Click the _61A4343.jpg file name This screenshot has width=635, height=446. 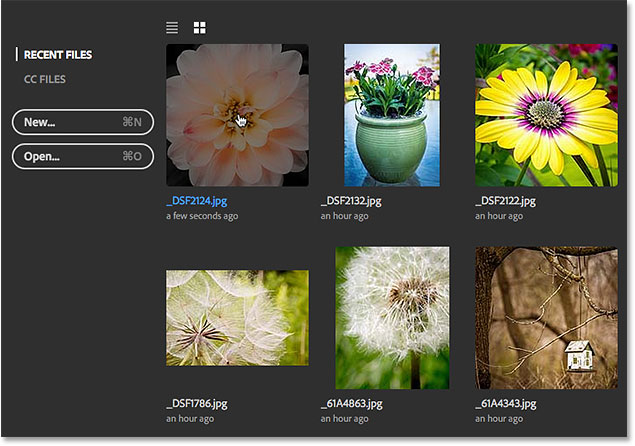pyautogui.click(x=506, y=403)
